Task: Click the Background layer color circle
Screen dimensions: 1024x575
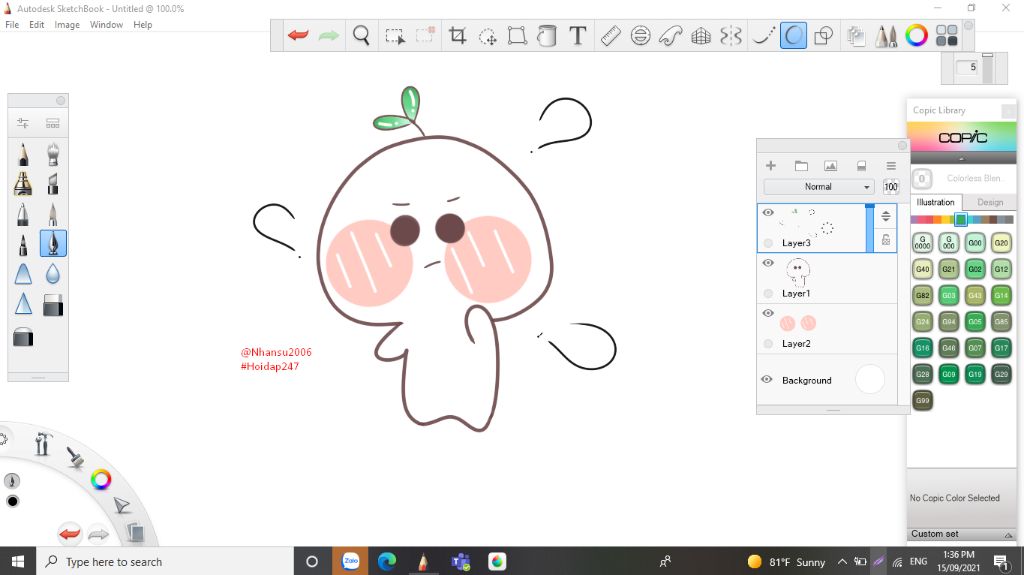Action: [869, 379]
